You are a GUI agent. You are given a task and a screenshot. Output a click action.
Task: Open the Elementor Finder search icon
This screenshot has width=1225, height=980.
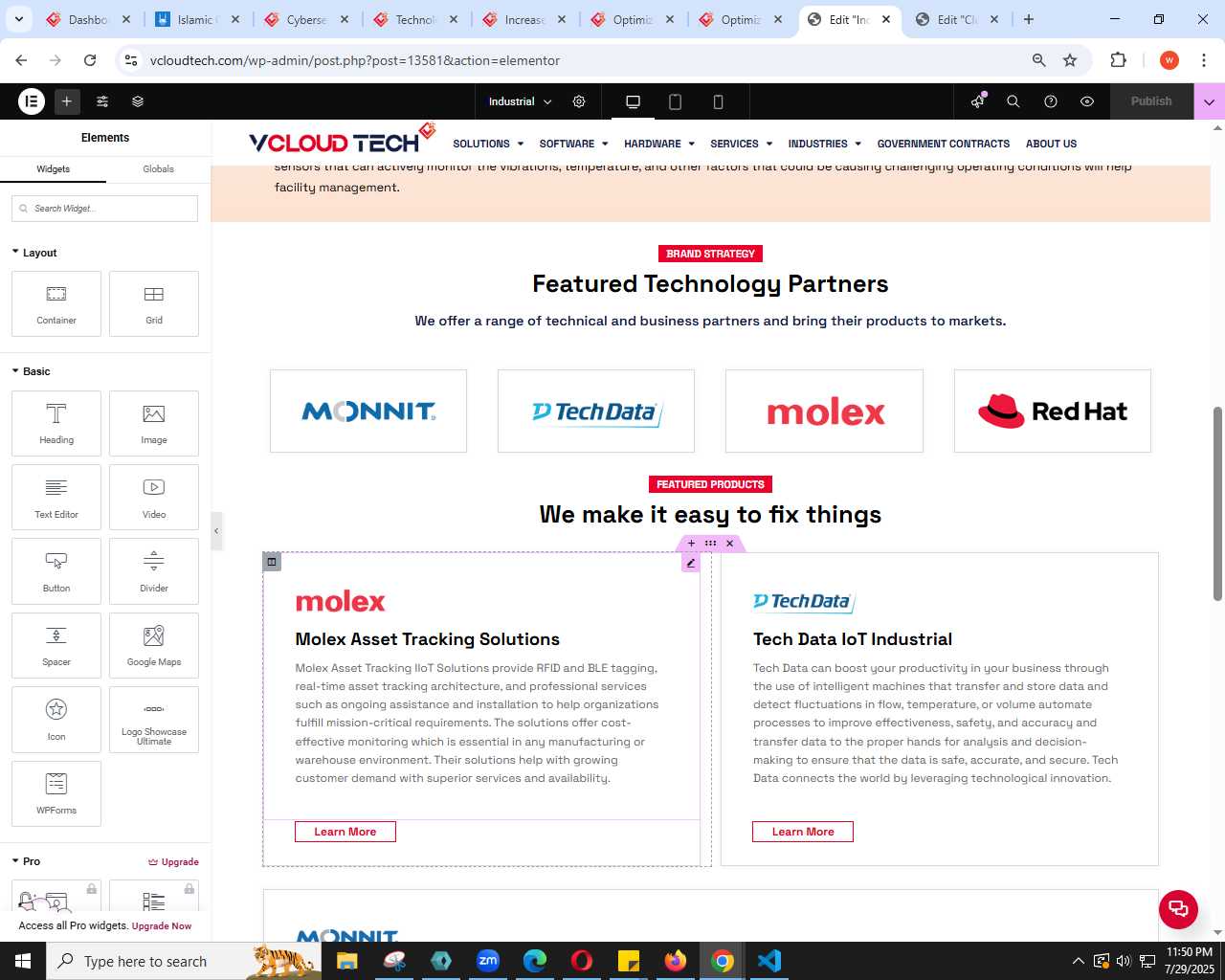1013,101
